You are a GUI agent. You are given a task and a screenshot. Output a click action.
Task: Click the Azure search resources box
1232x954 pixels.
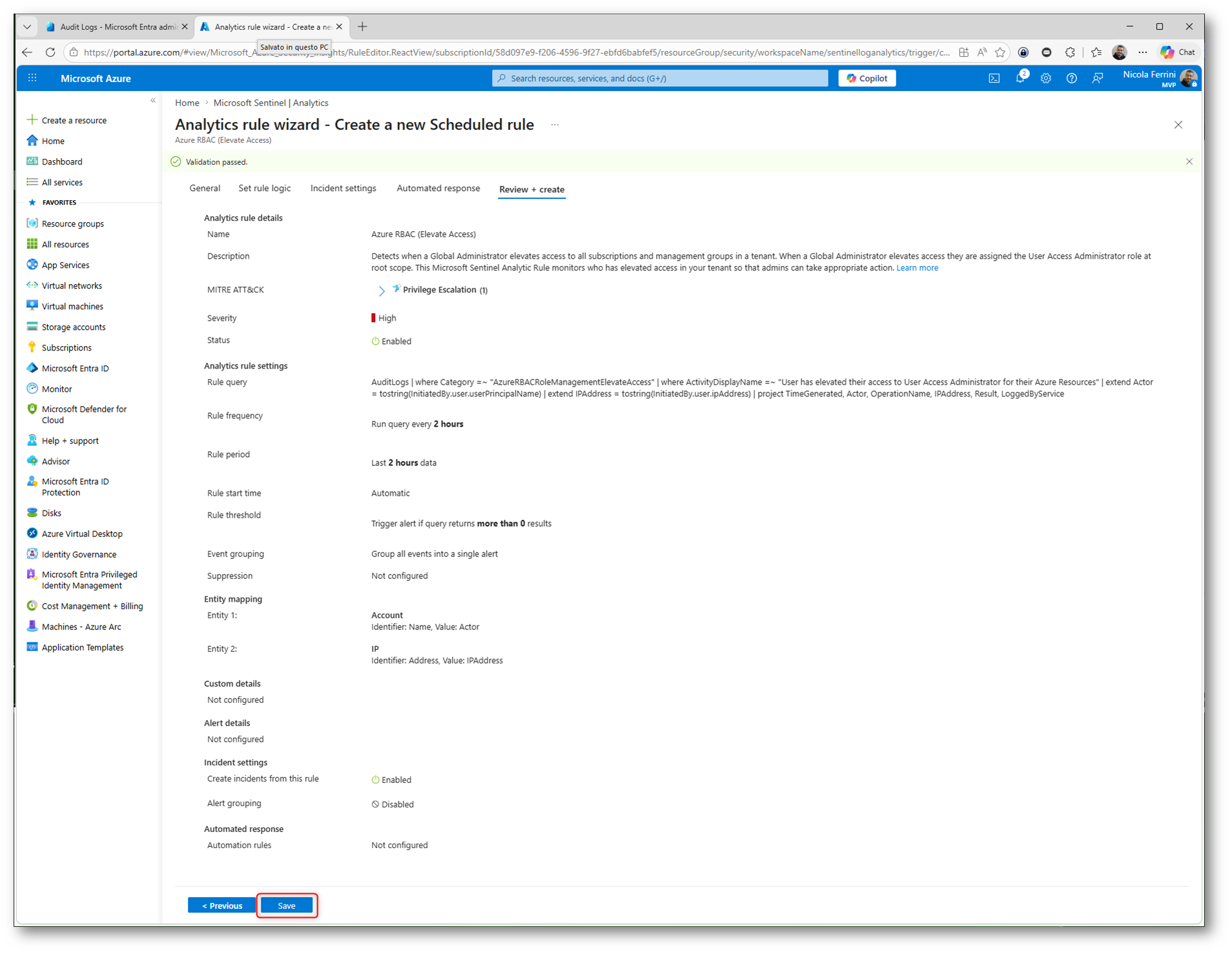tap(660, 78)
